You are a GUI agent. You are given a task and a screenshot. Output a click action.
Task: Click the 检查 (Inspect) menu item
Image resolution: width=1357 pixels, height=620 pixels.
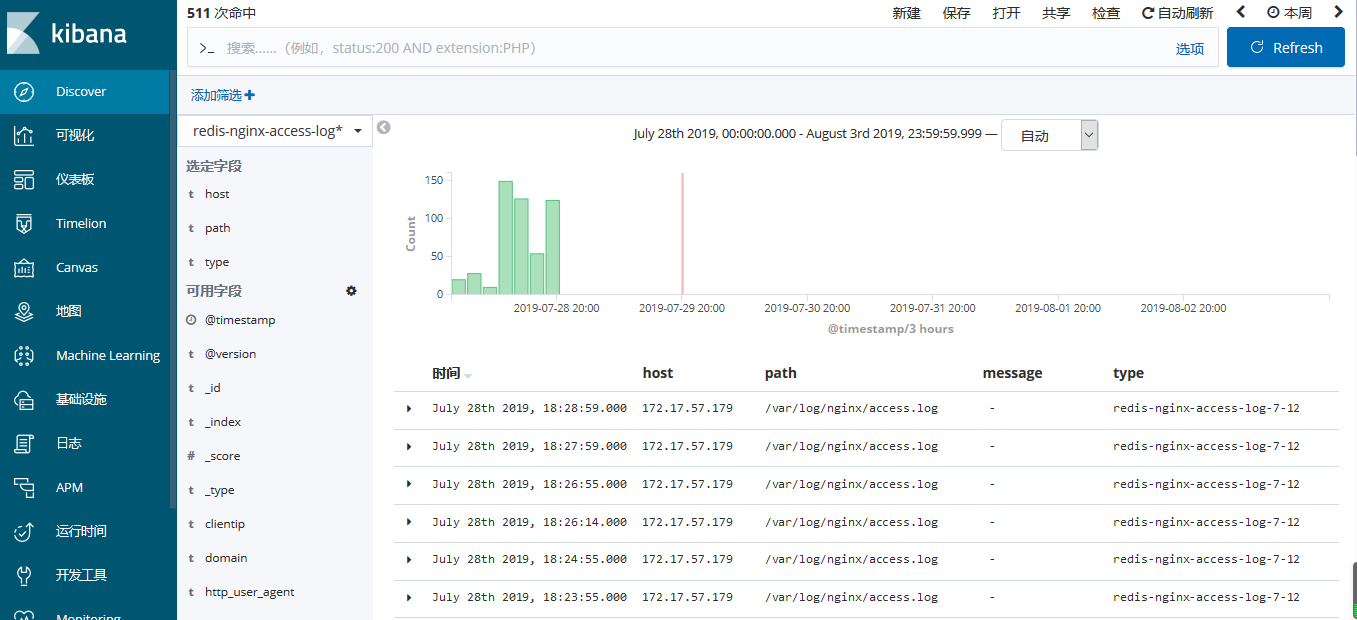pos(1105,13)
